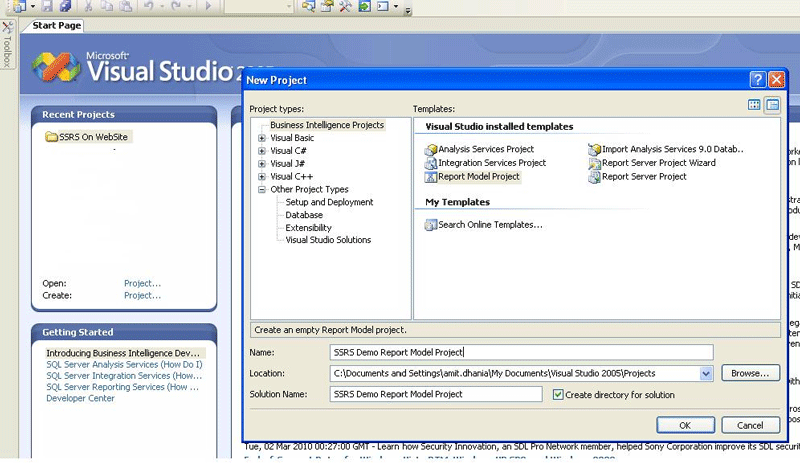Choose the Report Server Project Wizard template
The width and height of the screenshot is (800, 470).
658,163
